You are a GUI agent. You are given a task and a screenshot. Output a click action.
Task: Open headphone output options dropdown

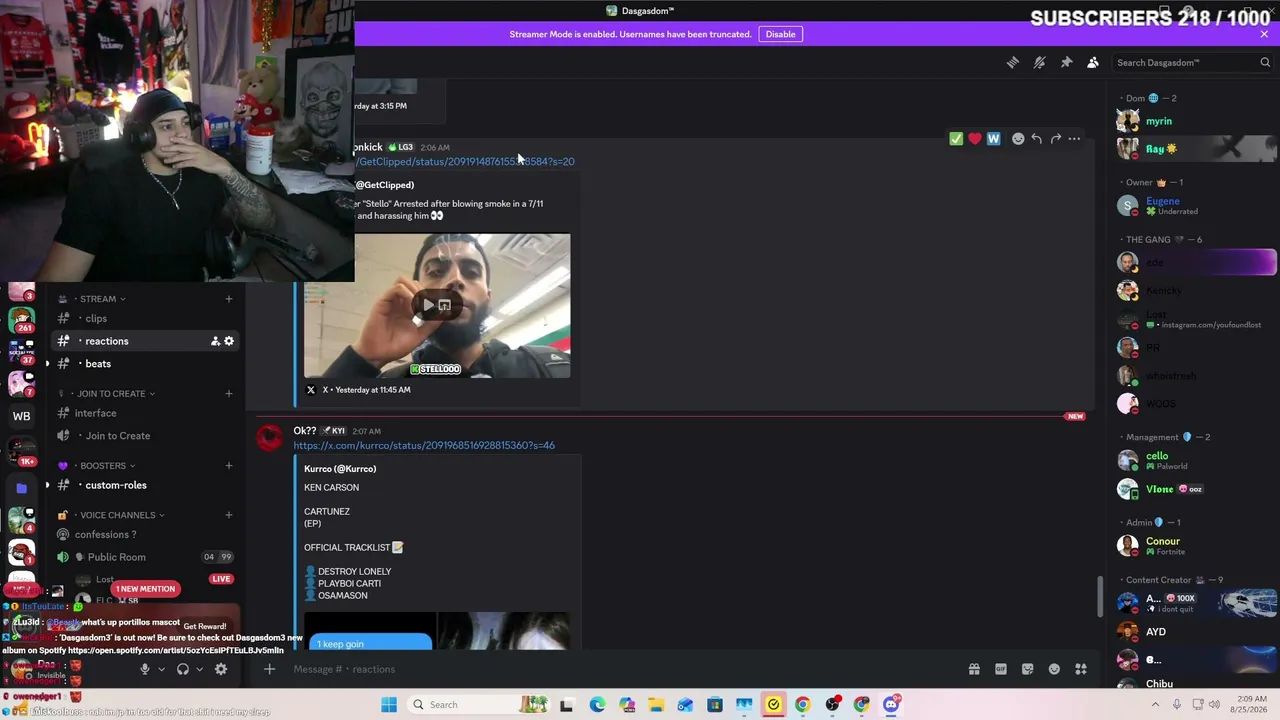(x=199, y=669)
